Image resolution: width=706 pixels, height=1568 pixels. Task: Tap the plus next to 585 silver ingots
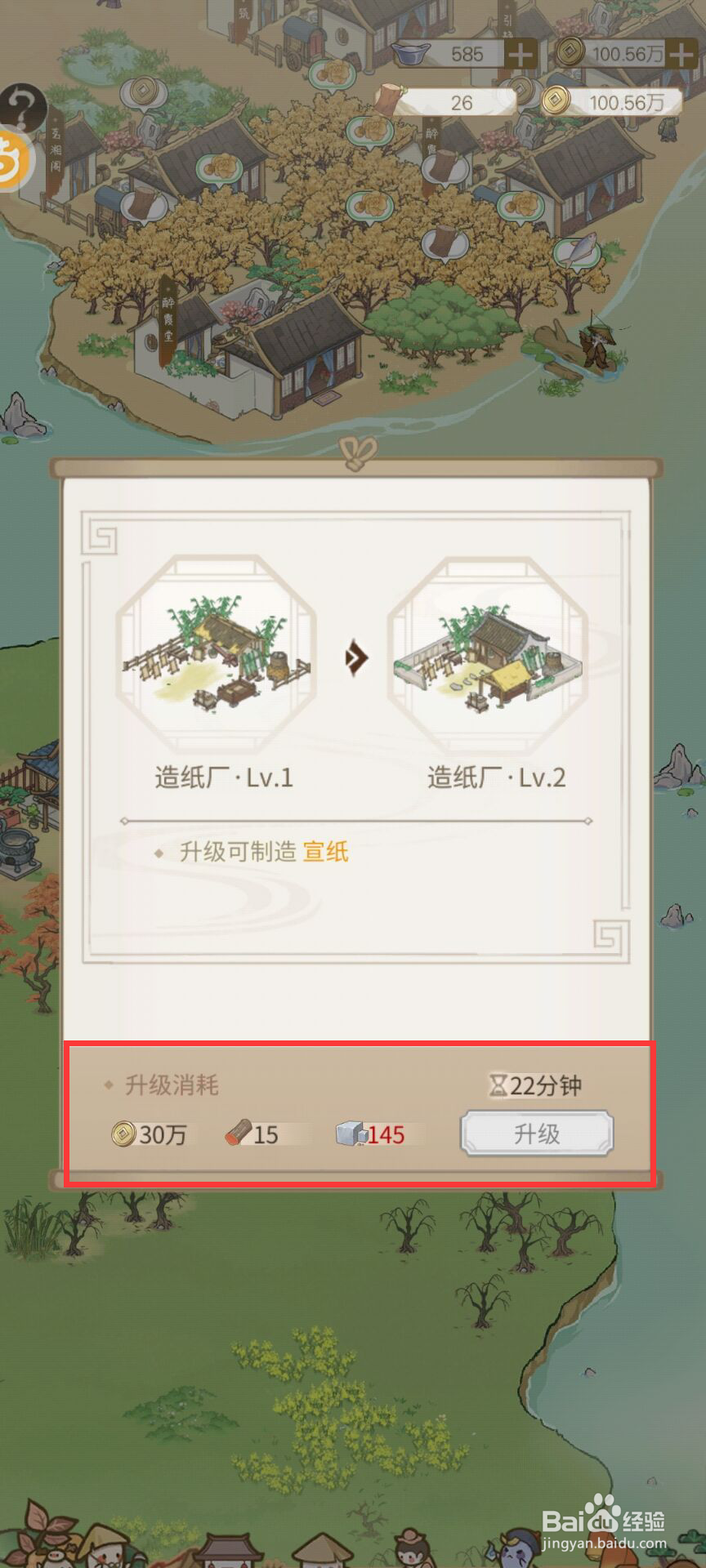click(x=521, y=55)
